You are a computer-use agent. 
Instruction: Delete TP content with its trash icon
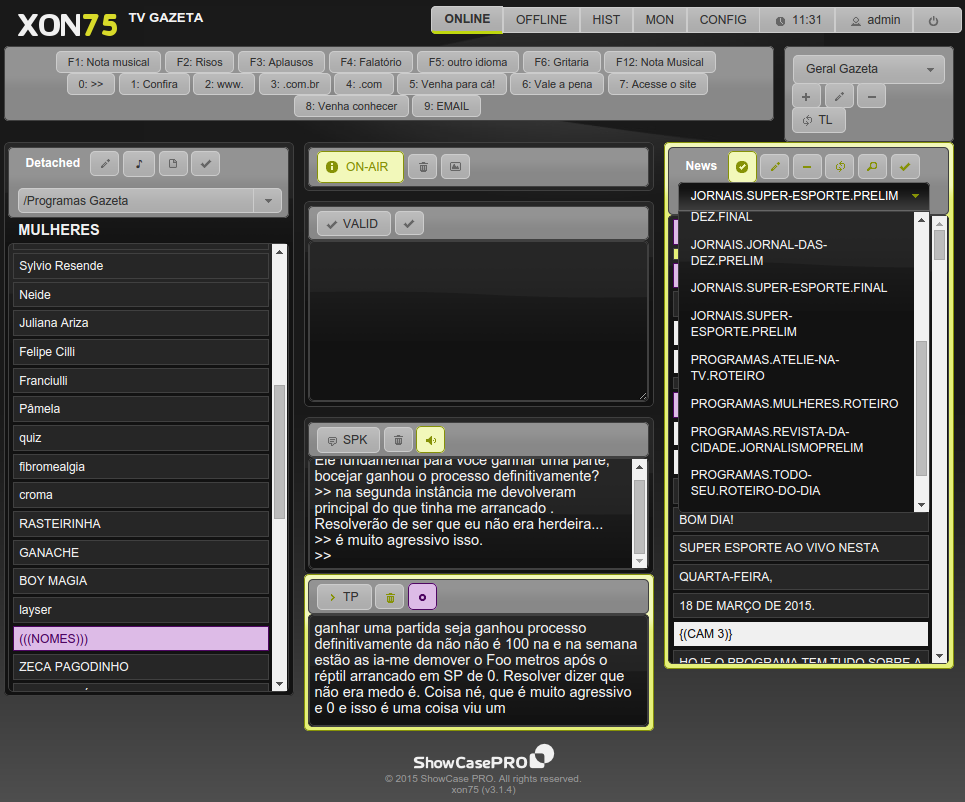coord(390,597)
